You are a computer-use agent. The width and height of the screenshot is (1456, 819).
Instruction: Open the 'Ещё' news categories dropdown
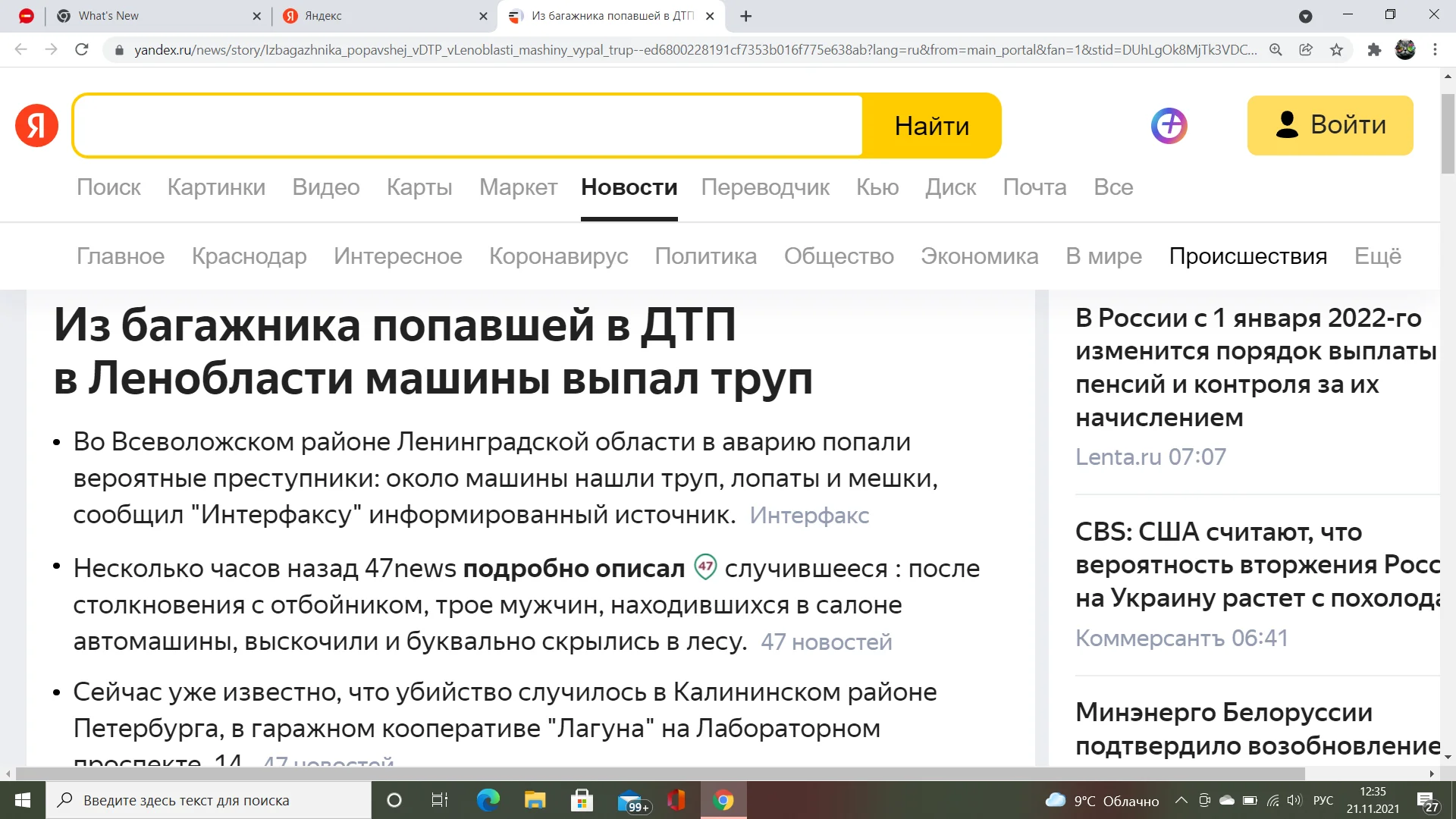(x=1378, y=256)
